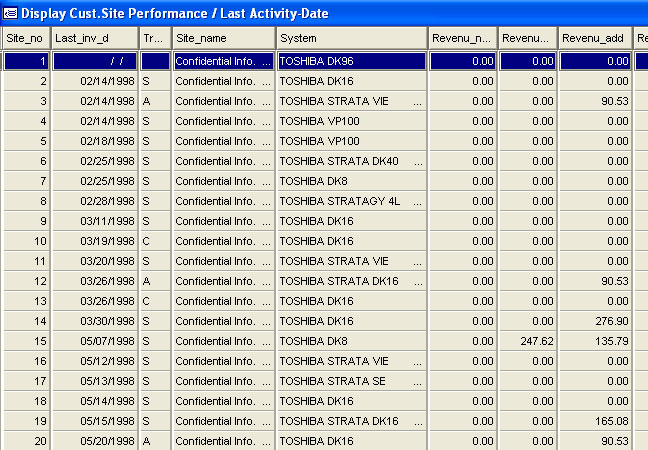Select Site_no cell 2
The image size is (648, 450).
click(27, 81)
